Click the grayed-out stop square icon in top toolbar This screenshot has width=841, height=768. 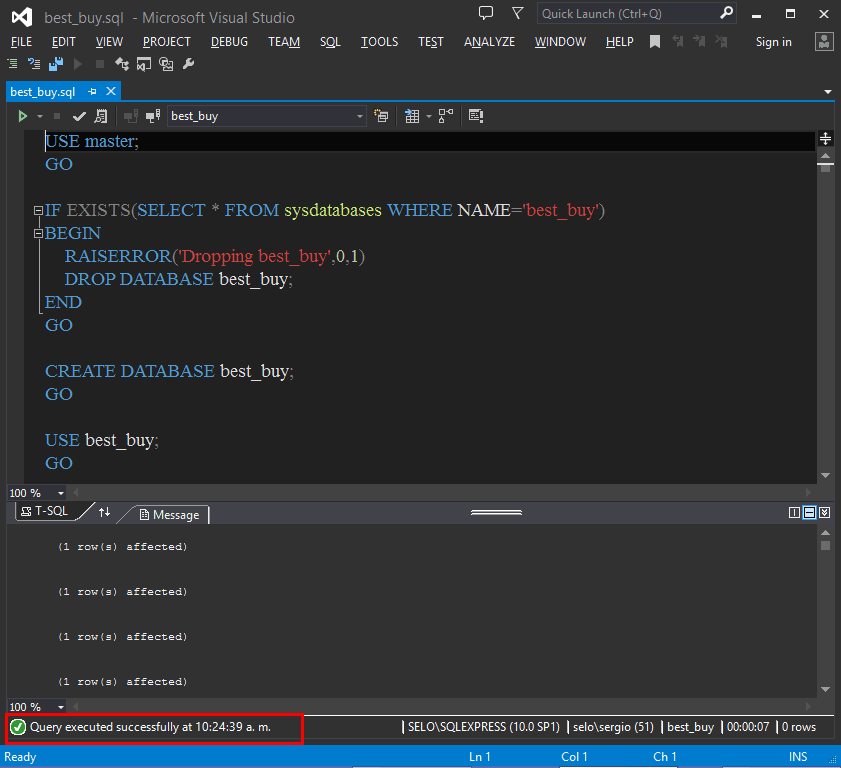click(100, 64)
